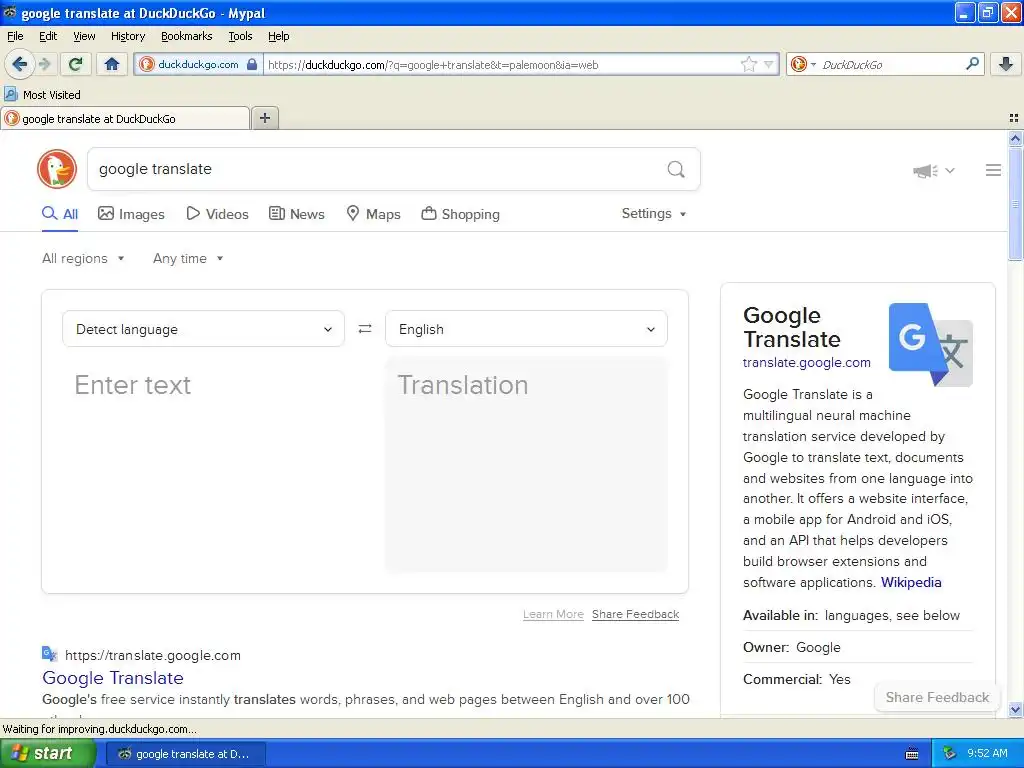Screen dimensions: 1024x768
Task: Expand the All regions filter
Action: coord(83,259)
